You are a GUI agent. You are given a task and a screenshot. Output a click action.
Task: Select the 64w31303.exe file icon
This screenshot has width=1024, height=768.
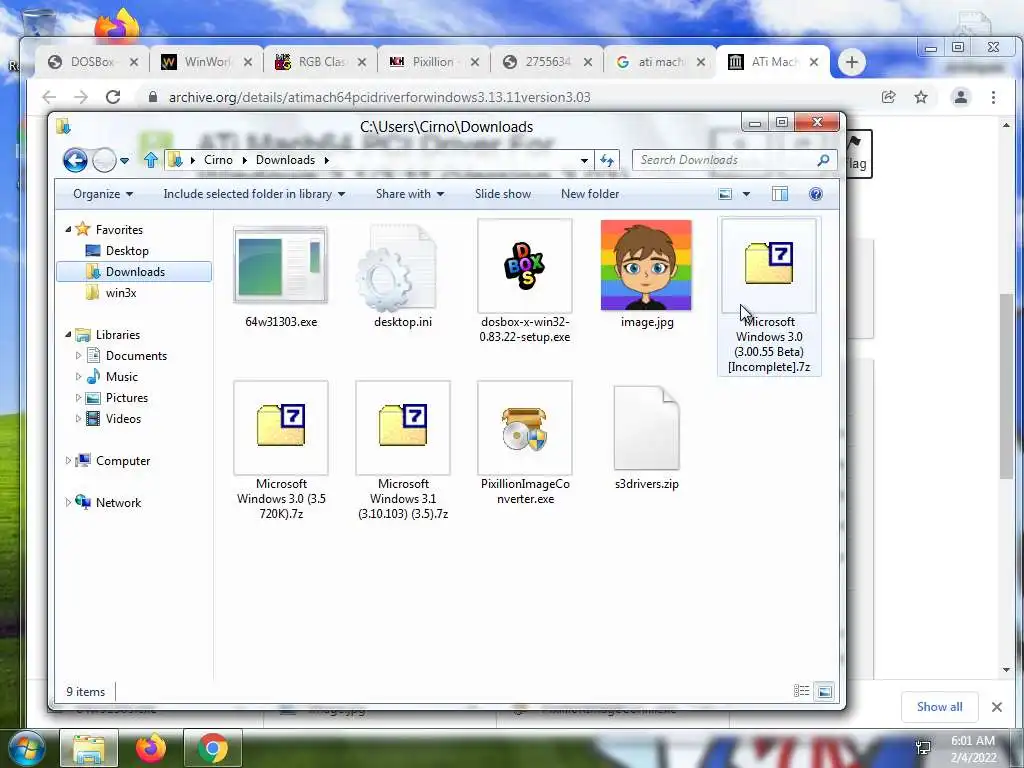pyautogui.click(x=281, y=265)
